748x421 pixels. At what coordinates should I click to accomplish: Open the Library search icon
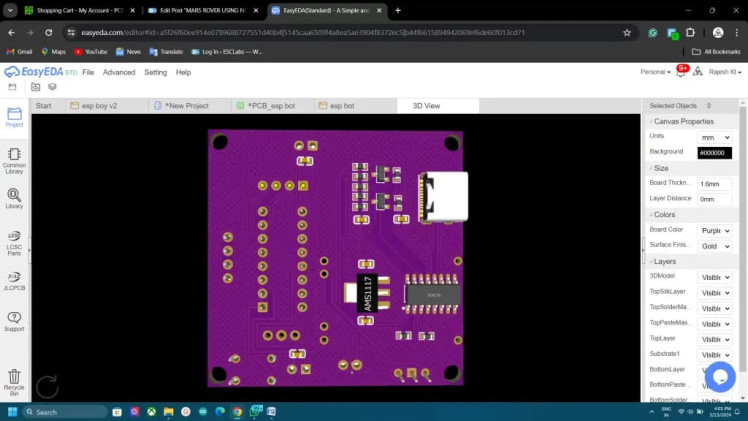click(14, 197)
